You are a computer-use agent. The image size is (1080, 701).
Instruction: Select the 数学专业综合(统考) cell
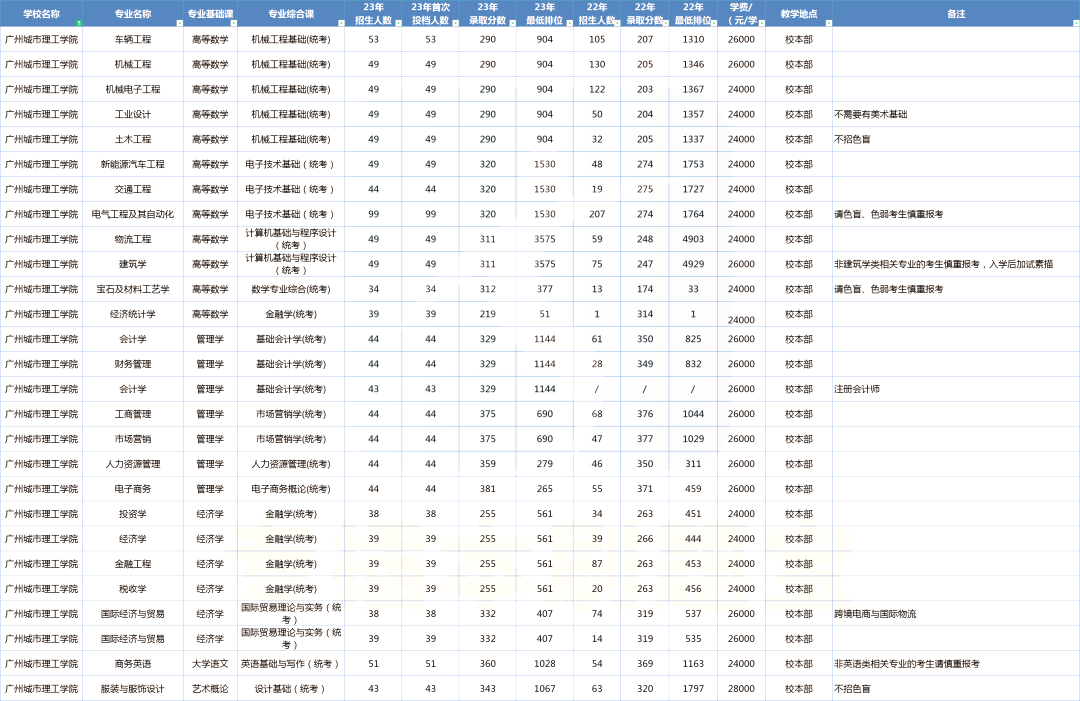pyautogui.click(x=291, y=289)
